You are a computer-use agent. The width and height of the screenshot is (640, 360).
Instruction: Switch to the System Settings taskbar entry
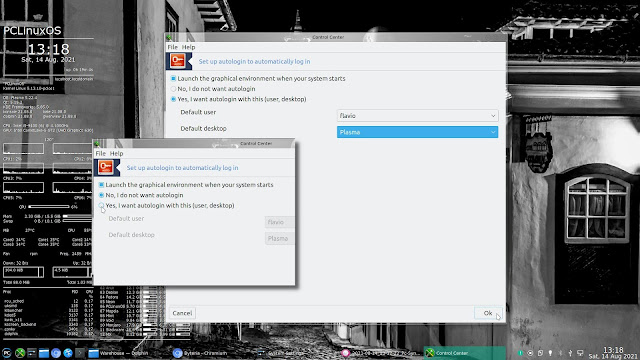coord(297,353)
